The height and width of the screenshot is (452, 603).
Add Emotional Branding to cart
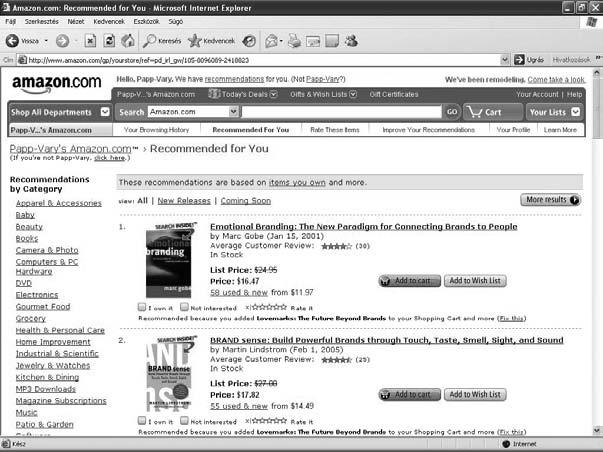click(x=410, y=281)
